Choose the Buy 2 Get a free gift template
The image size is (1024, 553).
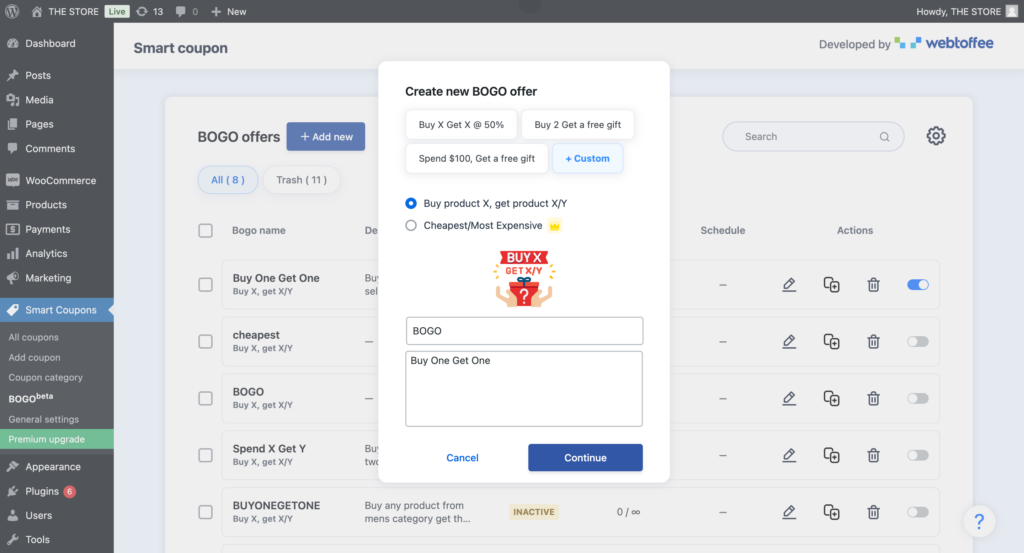point(577,125)
